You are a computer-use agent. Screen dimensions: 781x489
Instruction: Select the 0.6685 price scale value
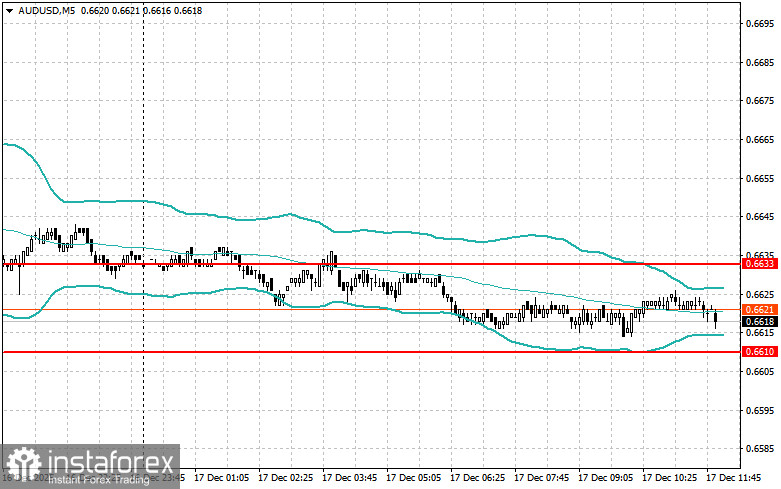point(760,62)
